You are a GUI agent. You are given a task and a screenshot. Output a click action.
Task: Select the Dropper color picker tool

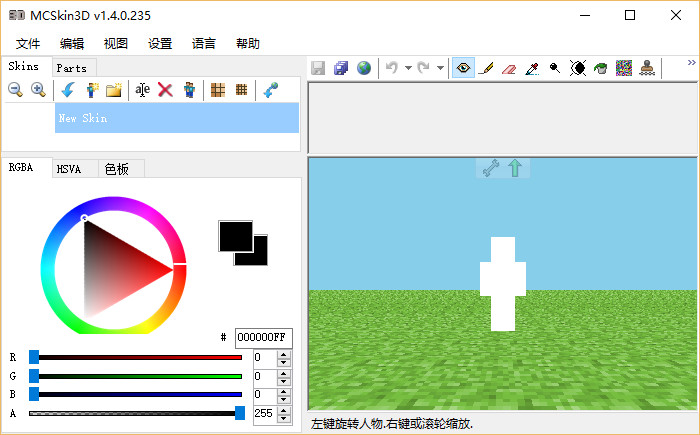pyautogui.click(x=532, y=68)
